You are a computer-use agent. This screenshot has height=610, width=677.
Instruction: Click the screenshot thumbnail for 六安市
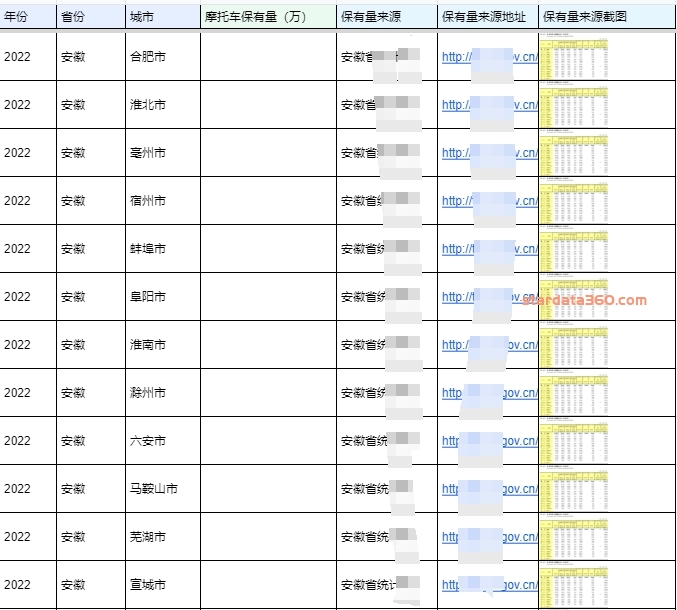coord(574,440)
